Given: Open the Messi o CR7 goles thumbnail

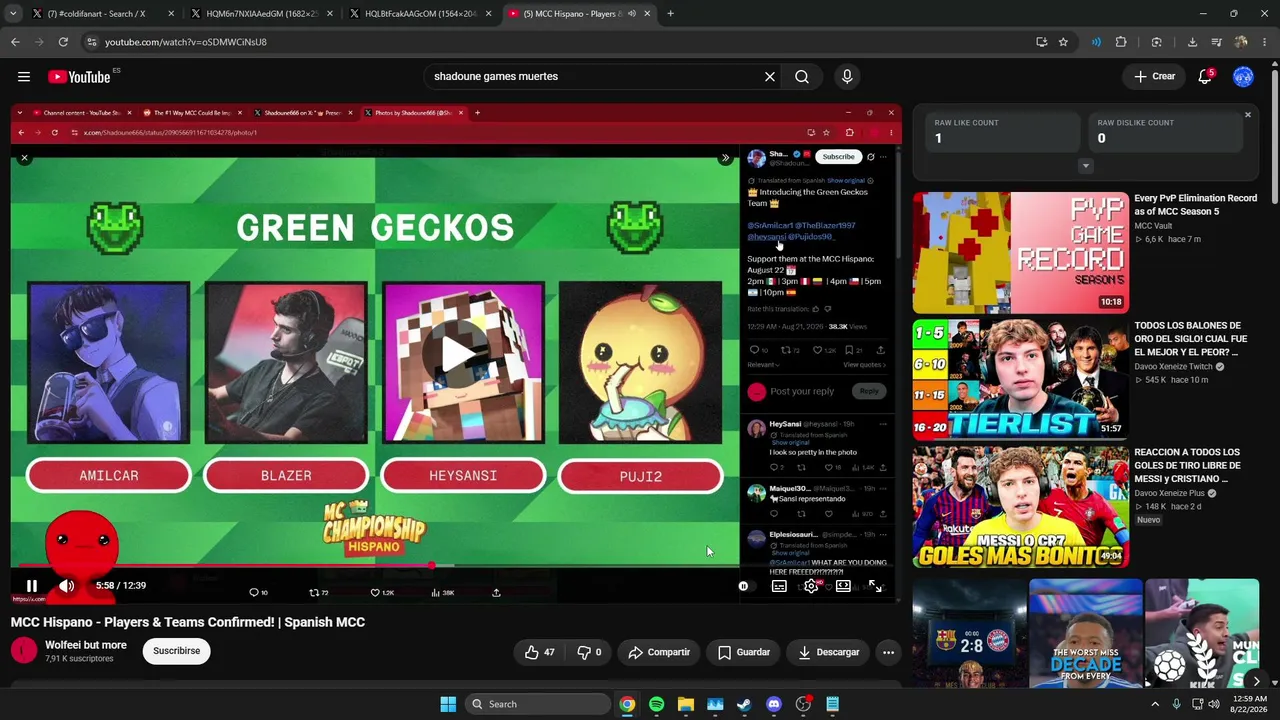Looking at the screenshot, I should pyautogui.click(x=1020, y=507).
